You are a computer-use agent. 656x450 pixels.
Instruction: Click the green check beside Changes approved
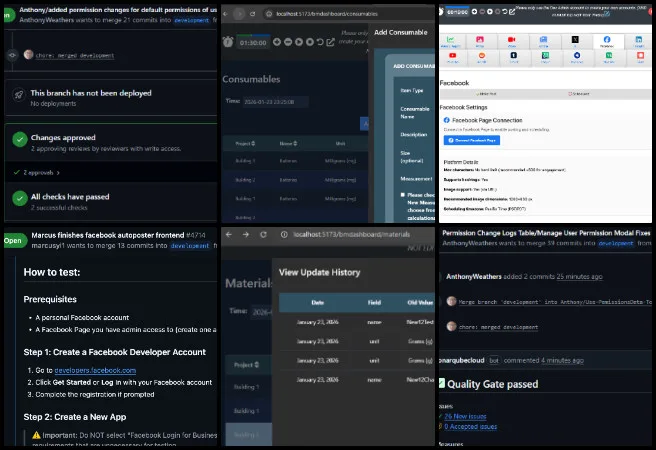(19, 141)
